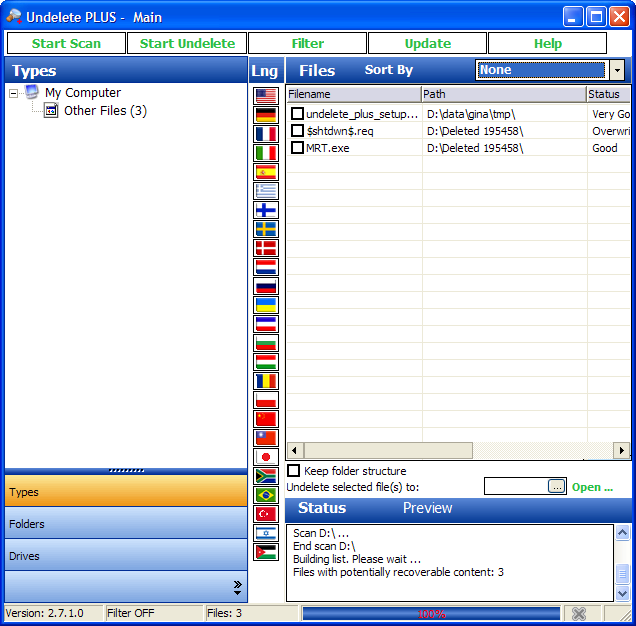Choose the Turkish flag language
The width and height of the screenshot is (636, 626).
tap(266, 514)
